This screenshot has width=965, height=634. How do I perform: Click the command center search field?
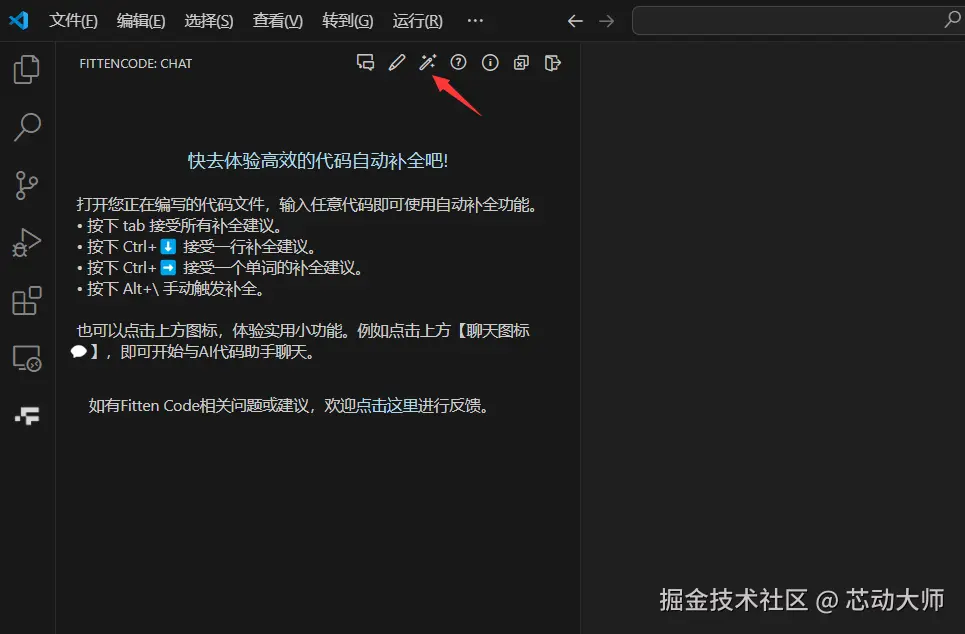coord(798,21)
